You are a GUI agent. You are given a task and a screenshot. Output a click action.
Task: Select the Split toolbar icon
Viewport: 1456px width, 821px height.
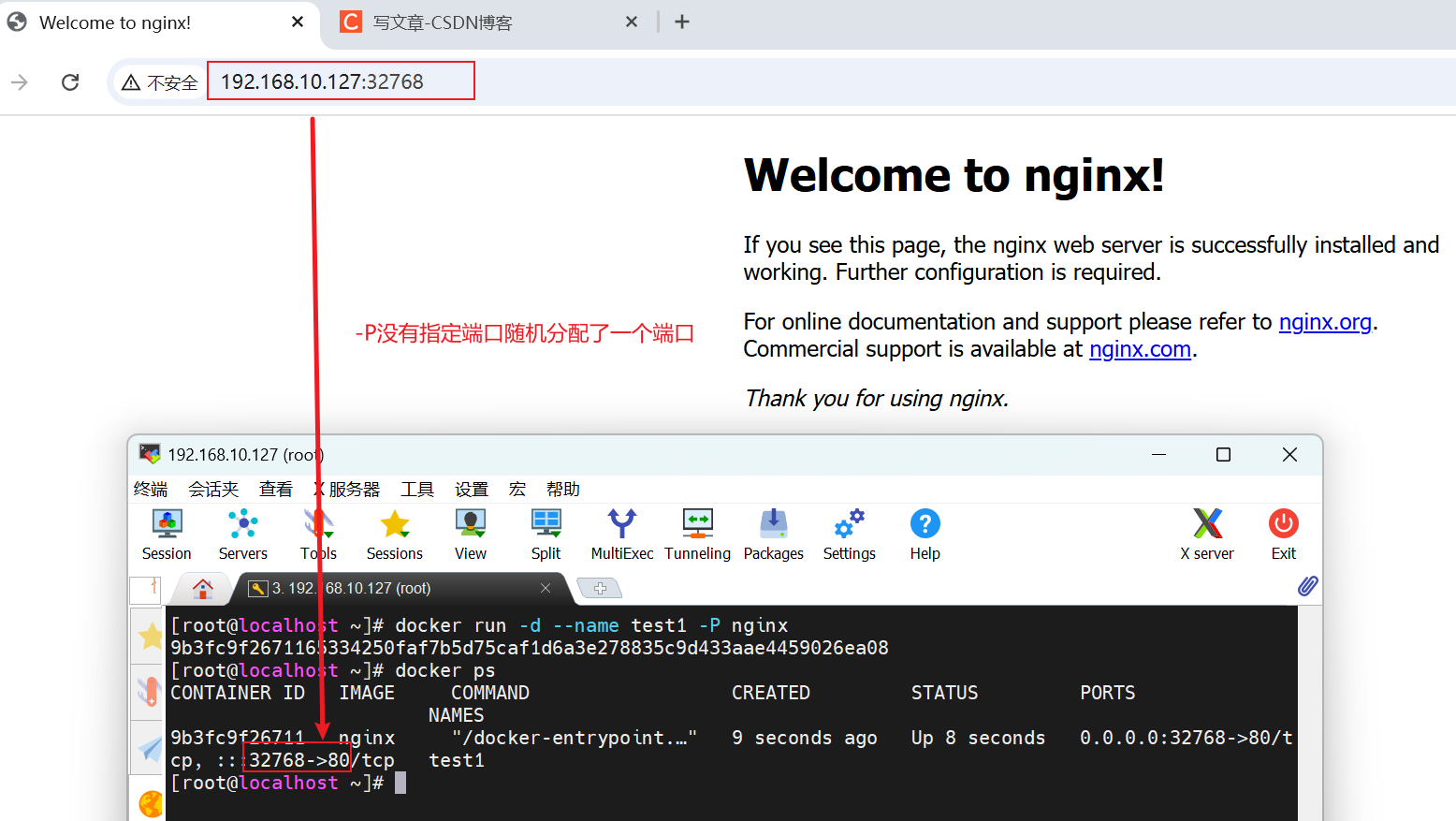[546, 535]
